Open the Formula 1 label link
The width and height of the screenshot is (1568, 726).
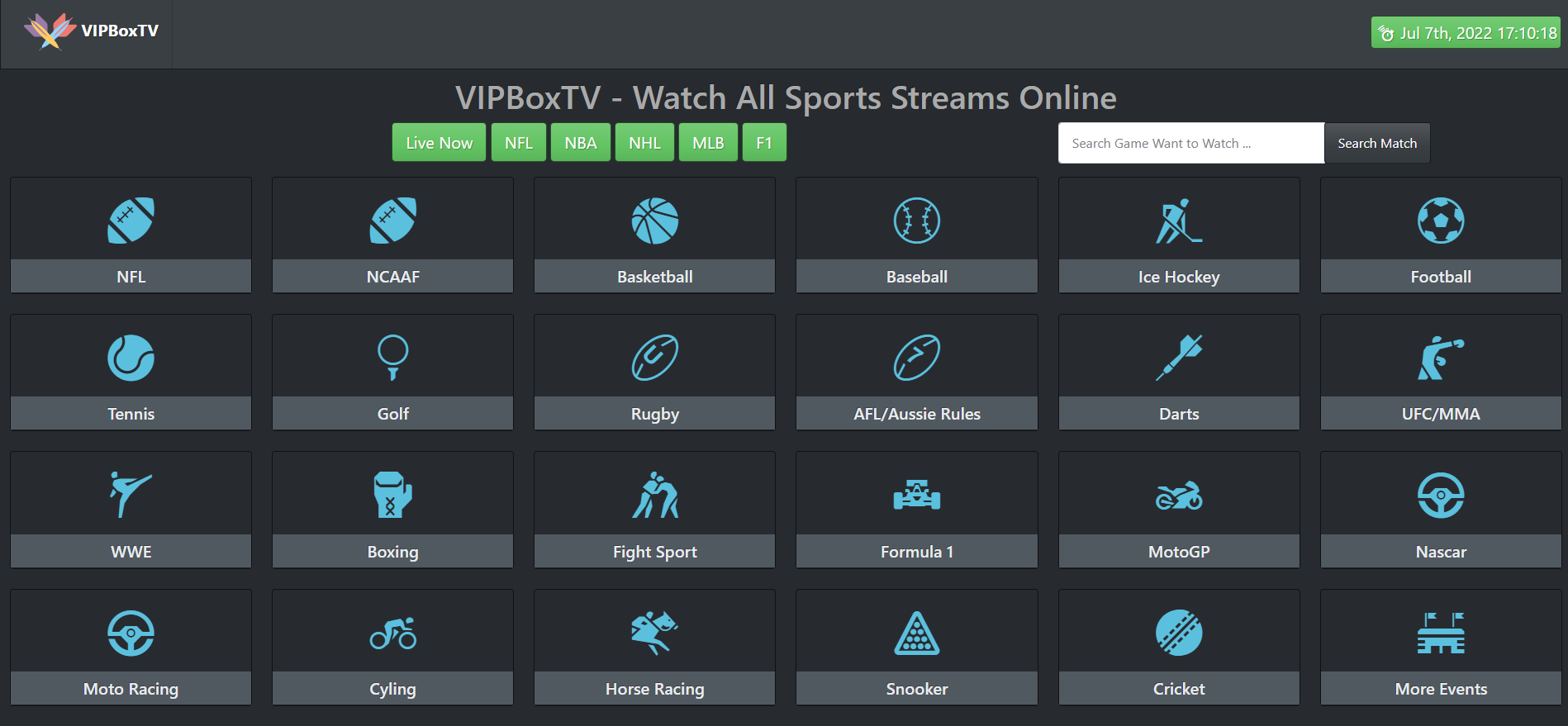tap(916, 552)
